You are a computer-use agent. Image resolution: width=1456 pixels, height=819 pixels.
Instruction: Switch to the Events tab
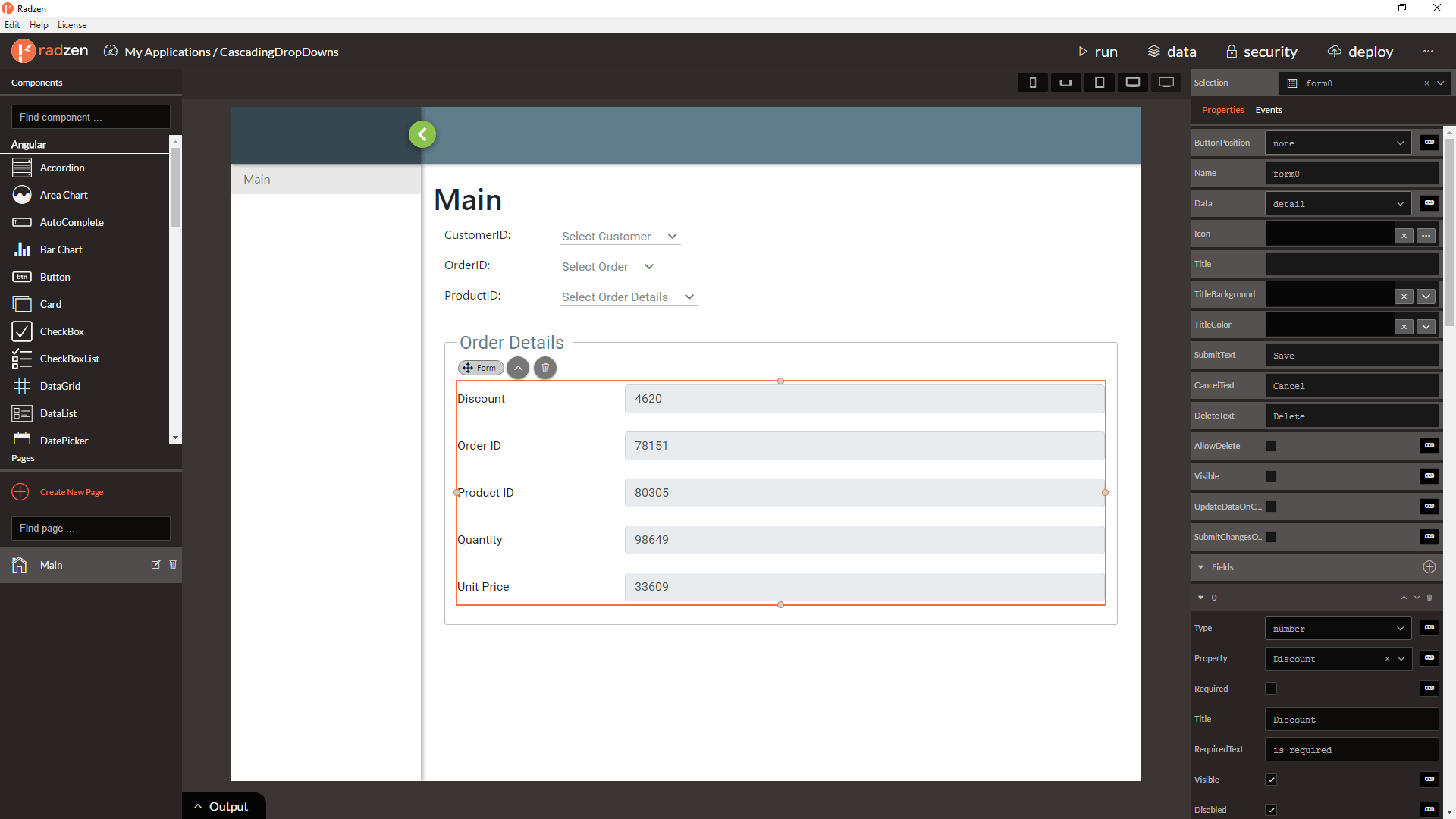point(1269,109)
